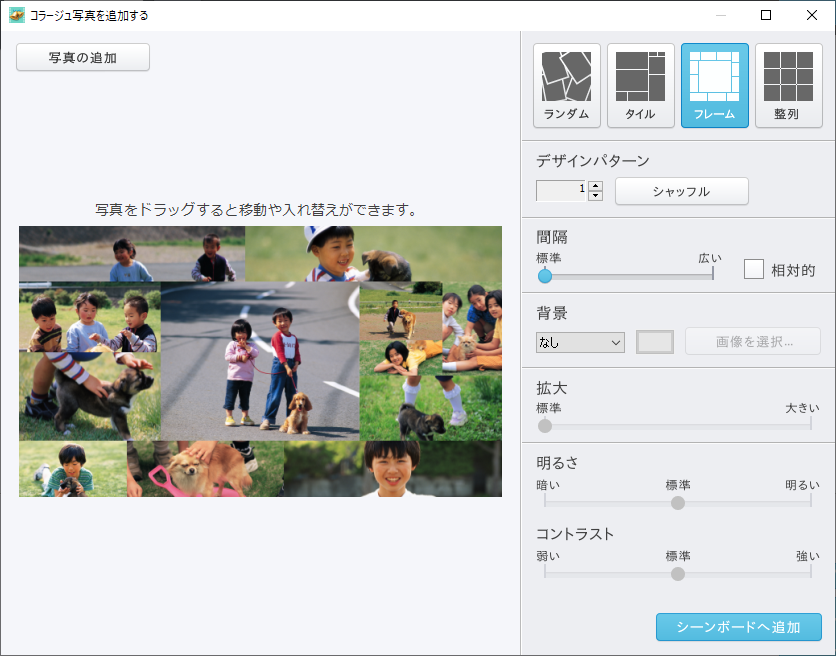Increase design pattern number with up arrow
Screen dimensions: 836x656
pyautogui.click(x=596, y=186)
